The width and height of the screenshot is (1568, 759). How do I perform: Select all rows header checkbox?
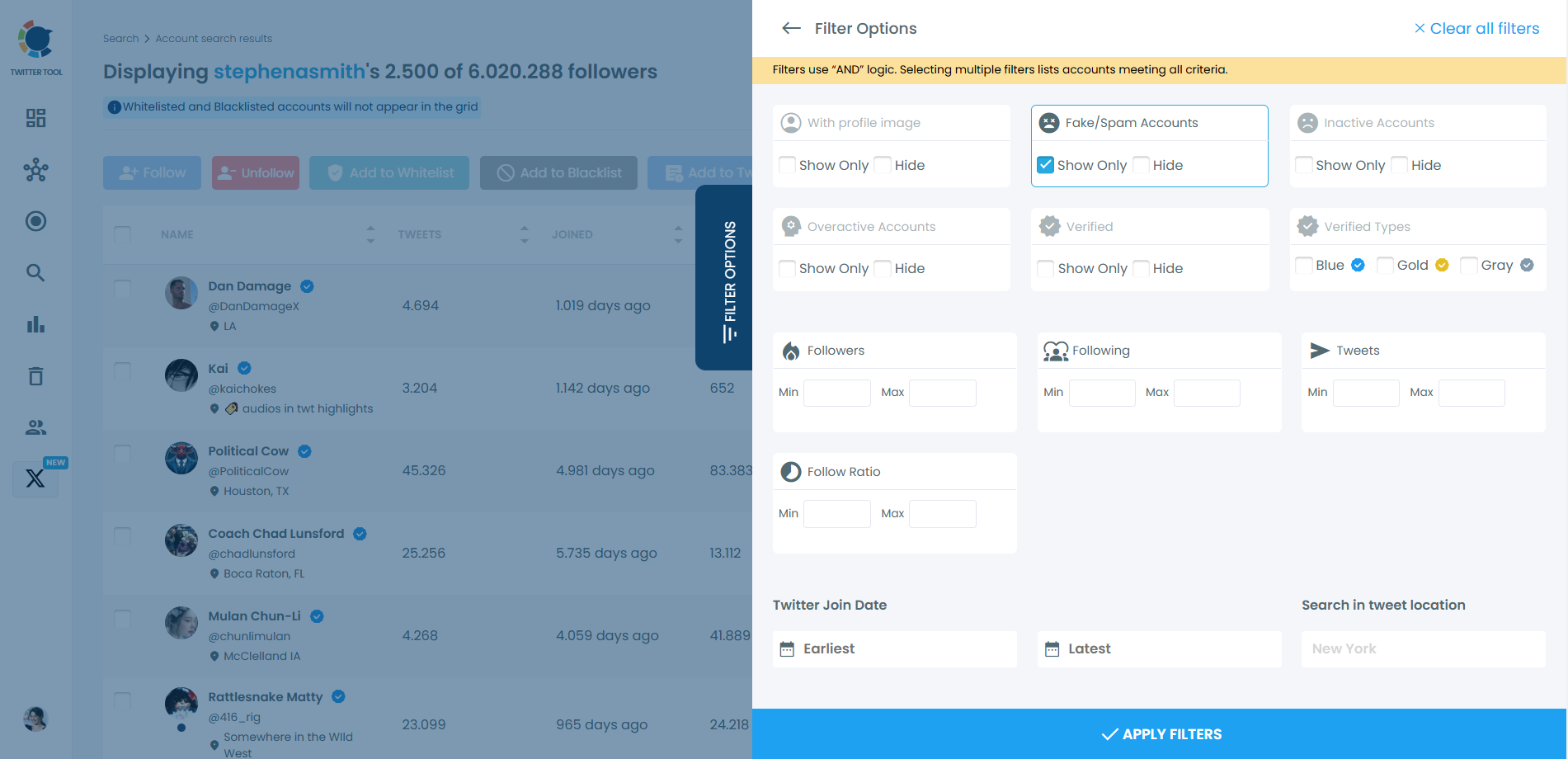[x=122, y=234]
